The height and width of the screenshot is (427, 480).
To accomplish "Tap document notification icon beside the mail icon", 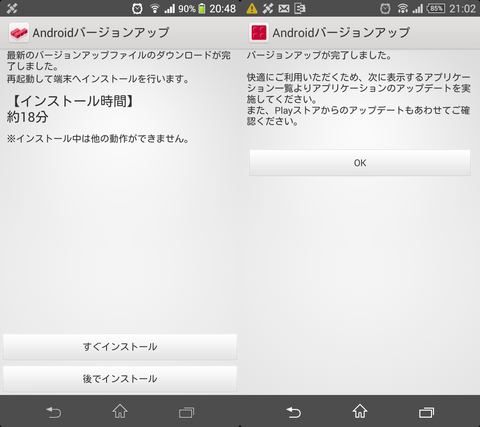I will click(300, 8).
